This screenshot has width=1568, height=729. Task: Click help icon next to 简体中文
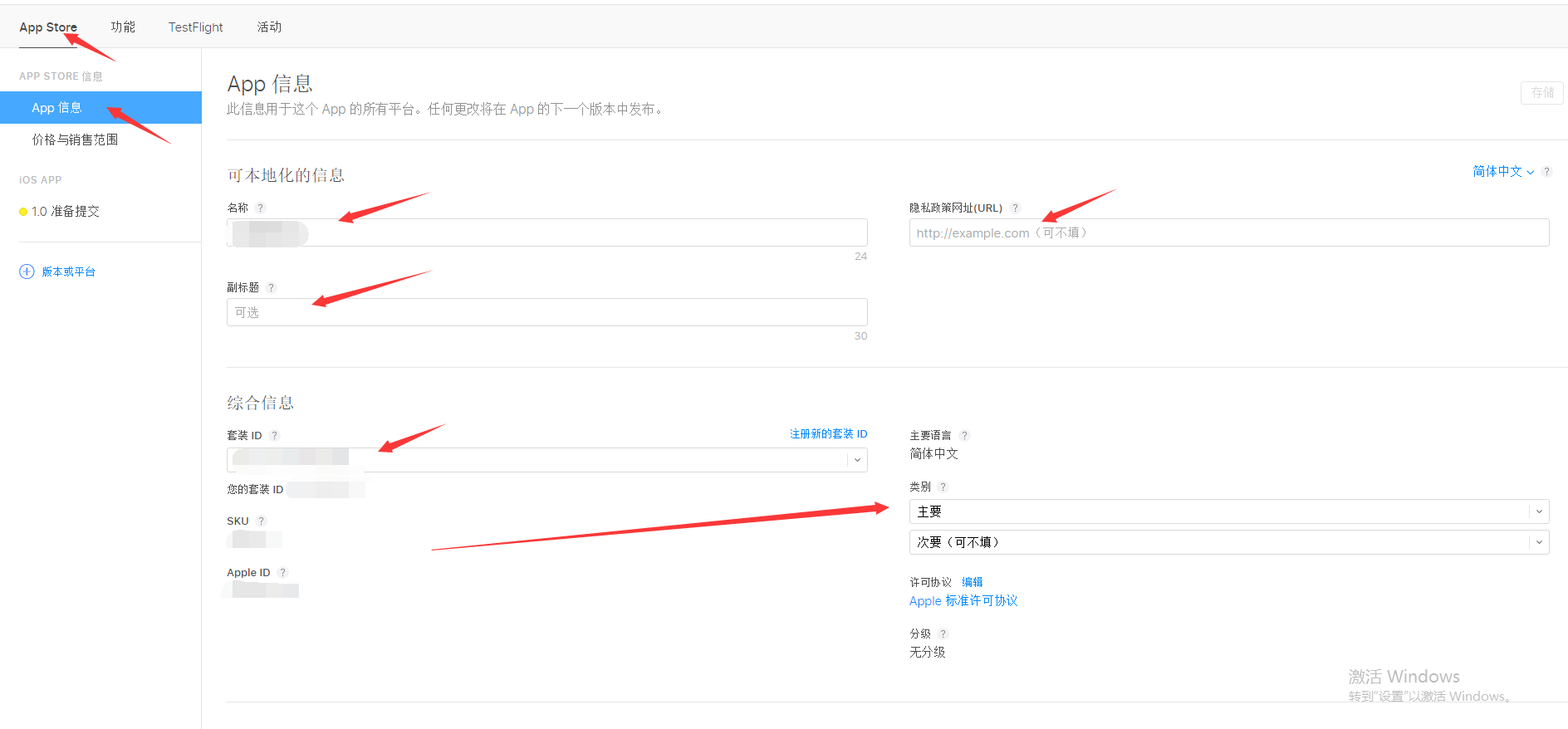[1546, 172]
